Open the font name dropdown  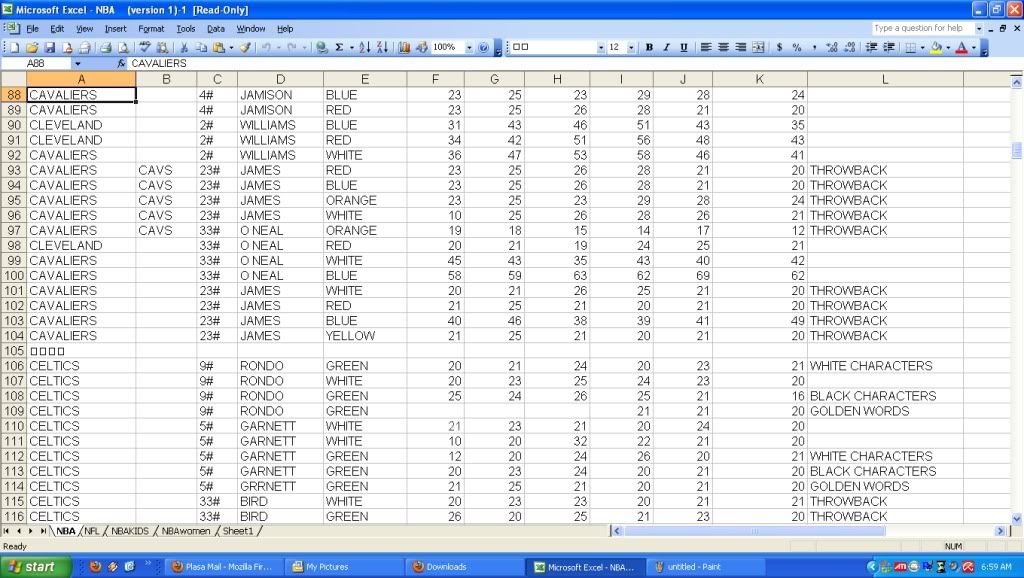pyautogui.click(x=601, y=48)
